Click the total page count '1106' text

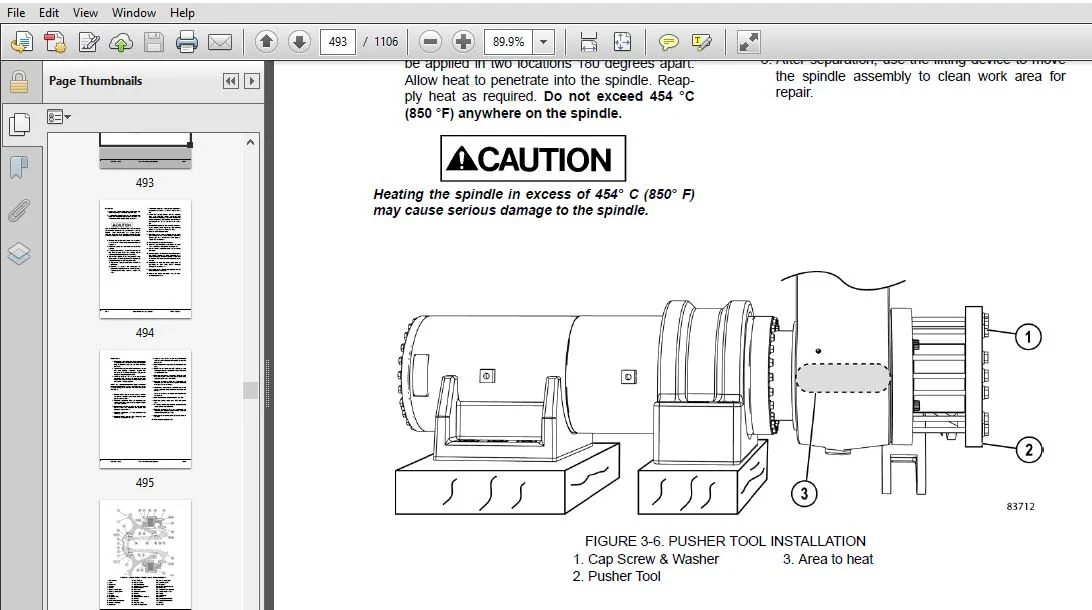(386, 42)
